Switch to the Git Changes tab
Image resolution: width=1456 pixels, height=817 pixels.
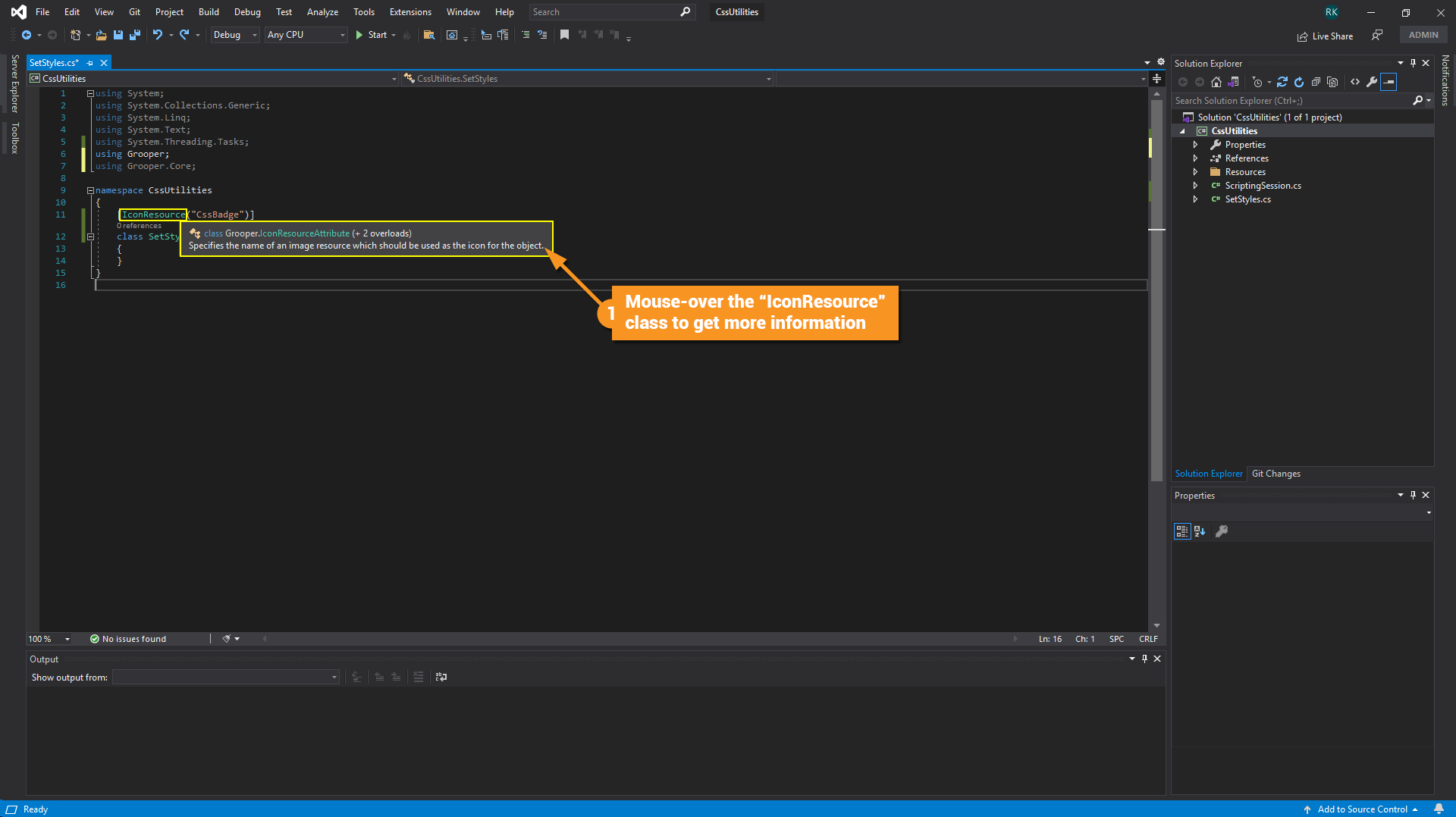[x=1276, y=474]
